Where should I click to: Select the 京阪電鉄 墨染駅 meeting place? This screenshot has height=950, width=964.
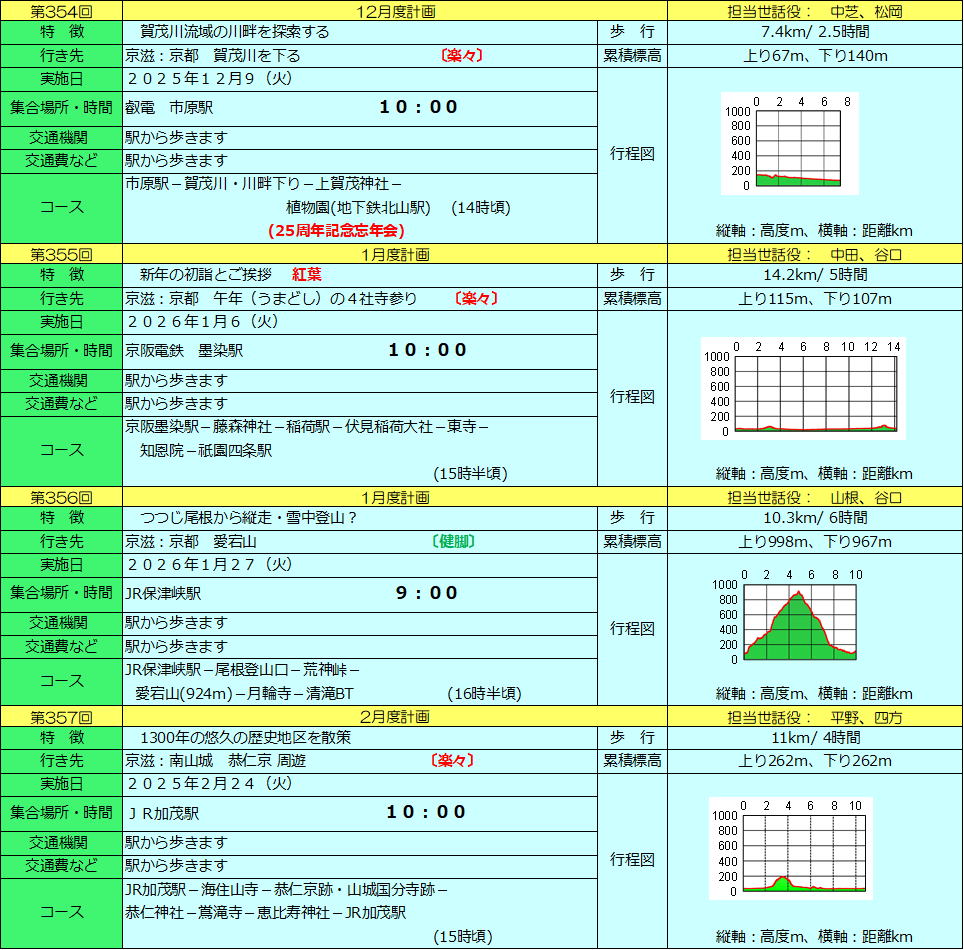(184, 350)
